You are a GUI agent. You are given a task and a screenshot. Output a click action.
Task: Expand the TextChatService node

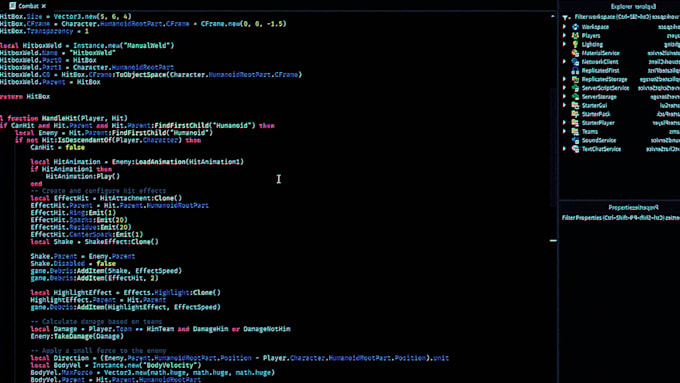tap(565, 149)
